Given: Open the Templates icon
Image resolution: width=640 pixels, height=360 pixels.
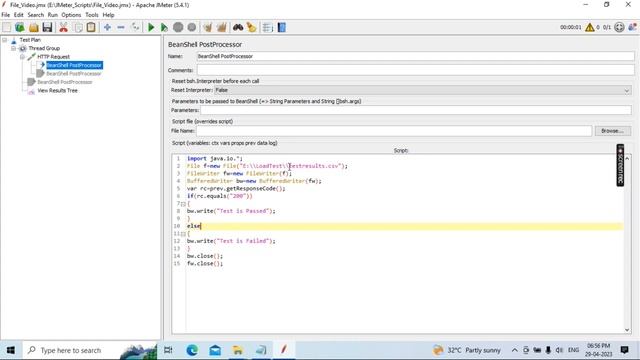Looking at the screenshot, I should [20, 27].
